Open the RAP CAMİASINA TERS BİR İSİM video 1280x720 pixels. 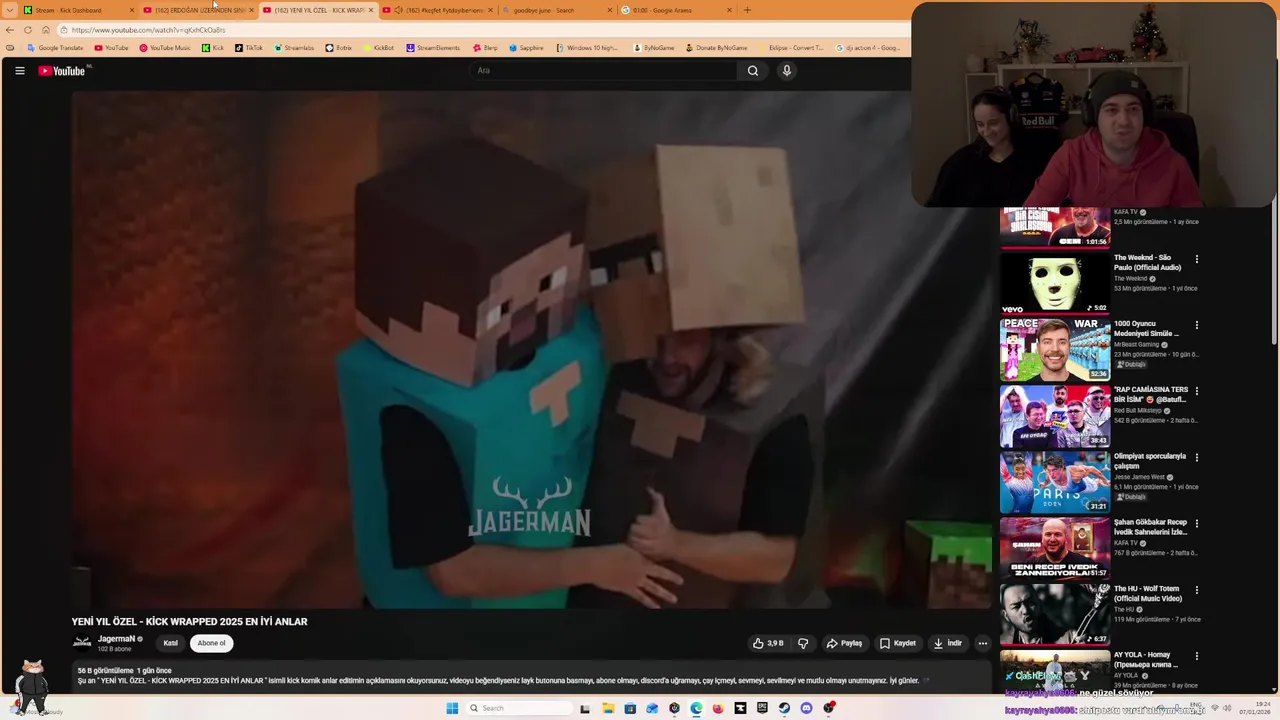1055,416
